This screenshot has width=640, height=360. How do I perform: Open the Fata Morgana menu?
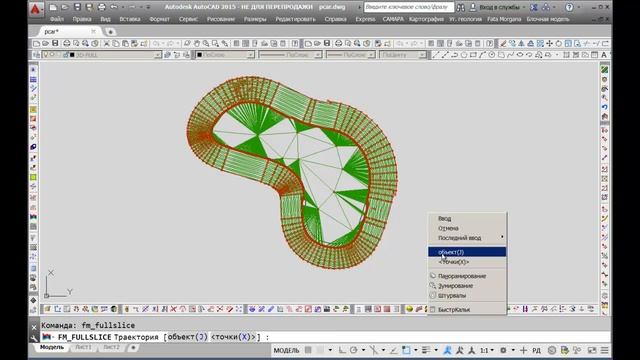pyautogui.click(x=504, y=19)
